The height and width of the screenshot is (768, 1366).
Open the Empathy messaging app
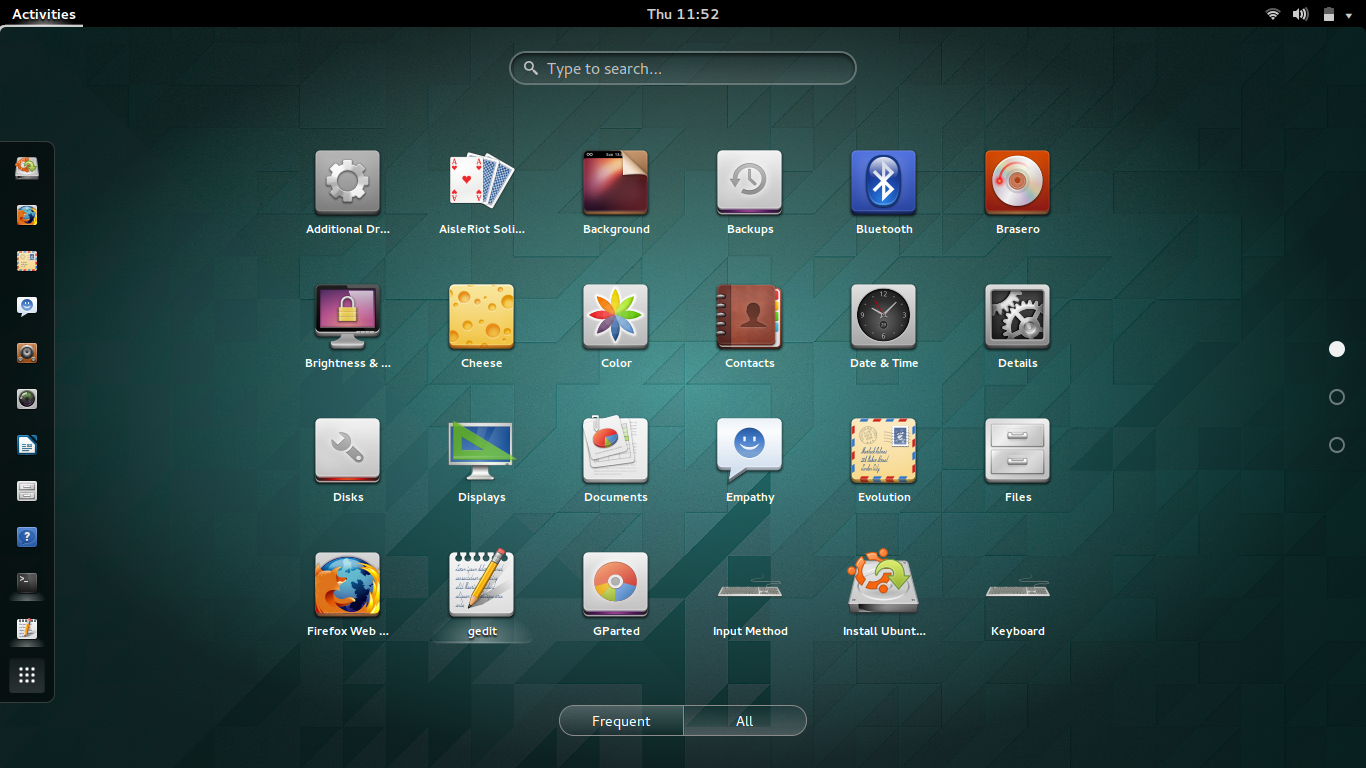(749, 450)
